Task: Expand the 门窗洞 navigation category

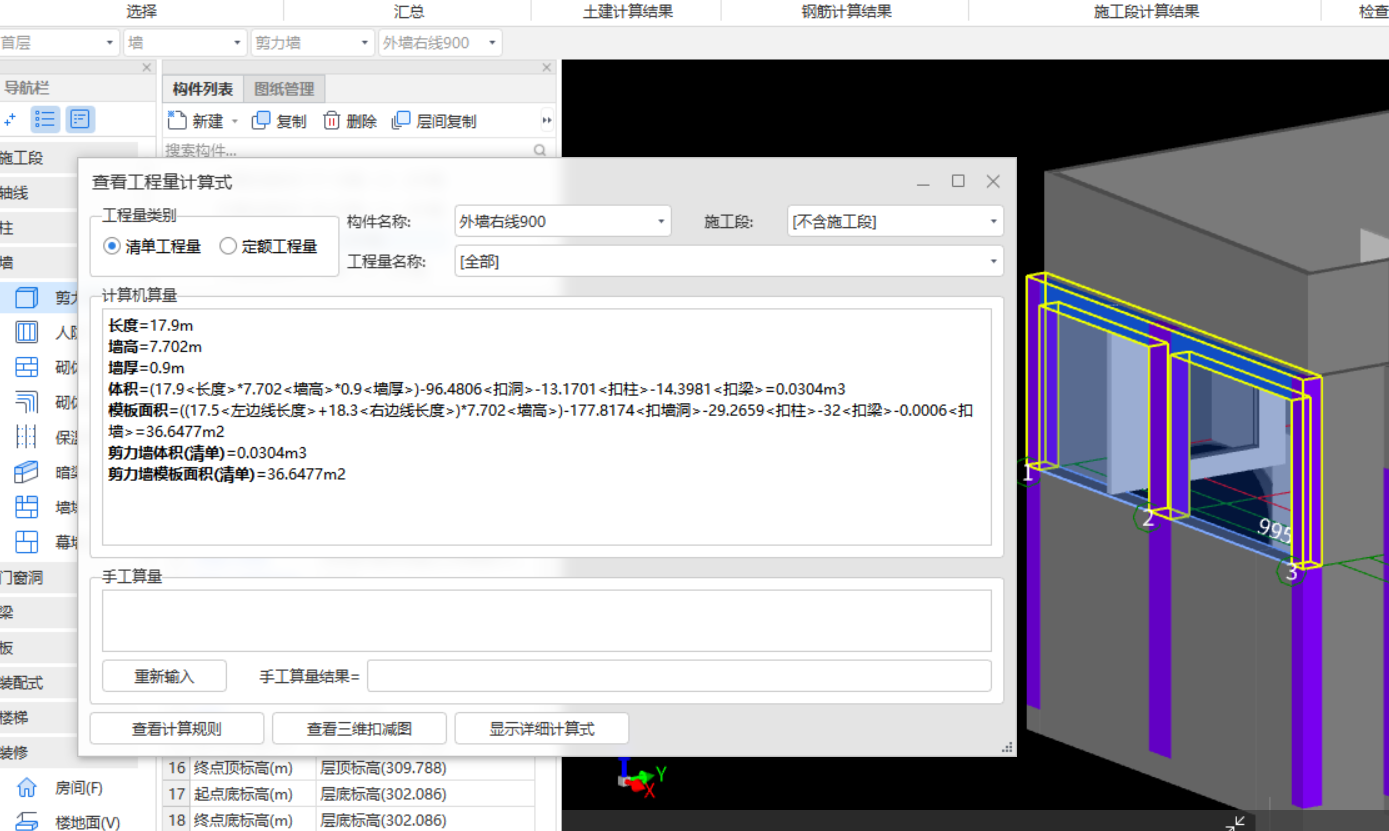Action: (x=39, y=577)
